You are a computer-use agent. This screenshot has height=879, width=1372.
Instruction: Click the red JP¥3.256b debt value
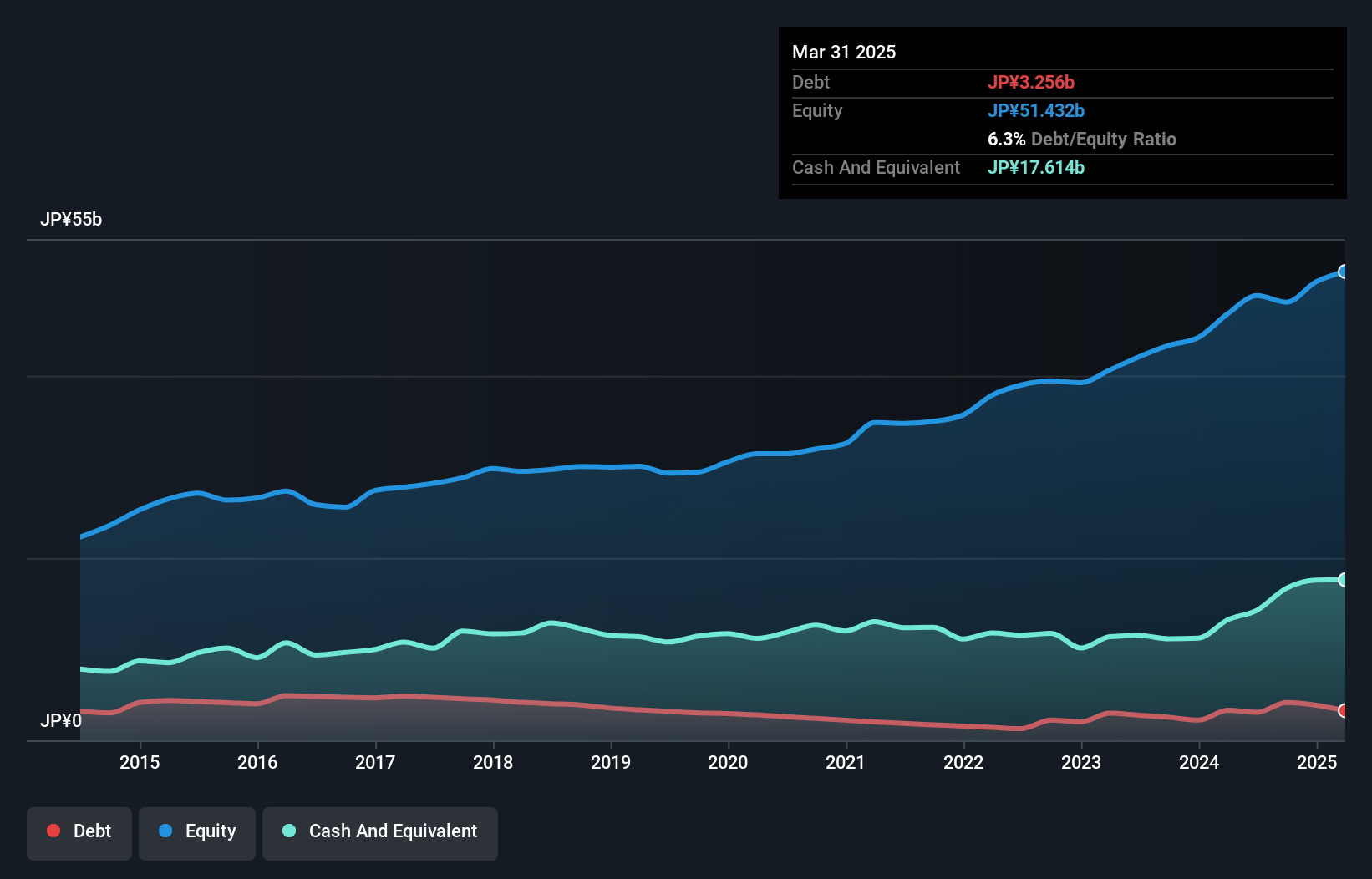(1030, 82)
